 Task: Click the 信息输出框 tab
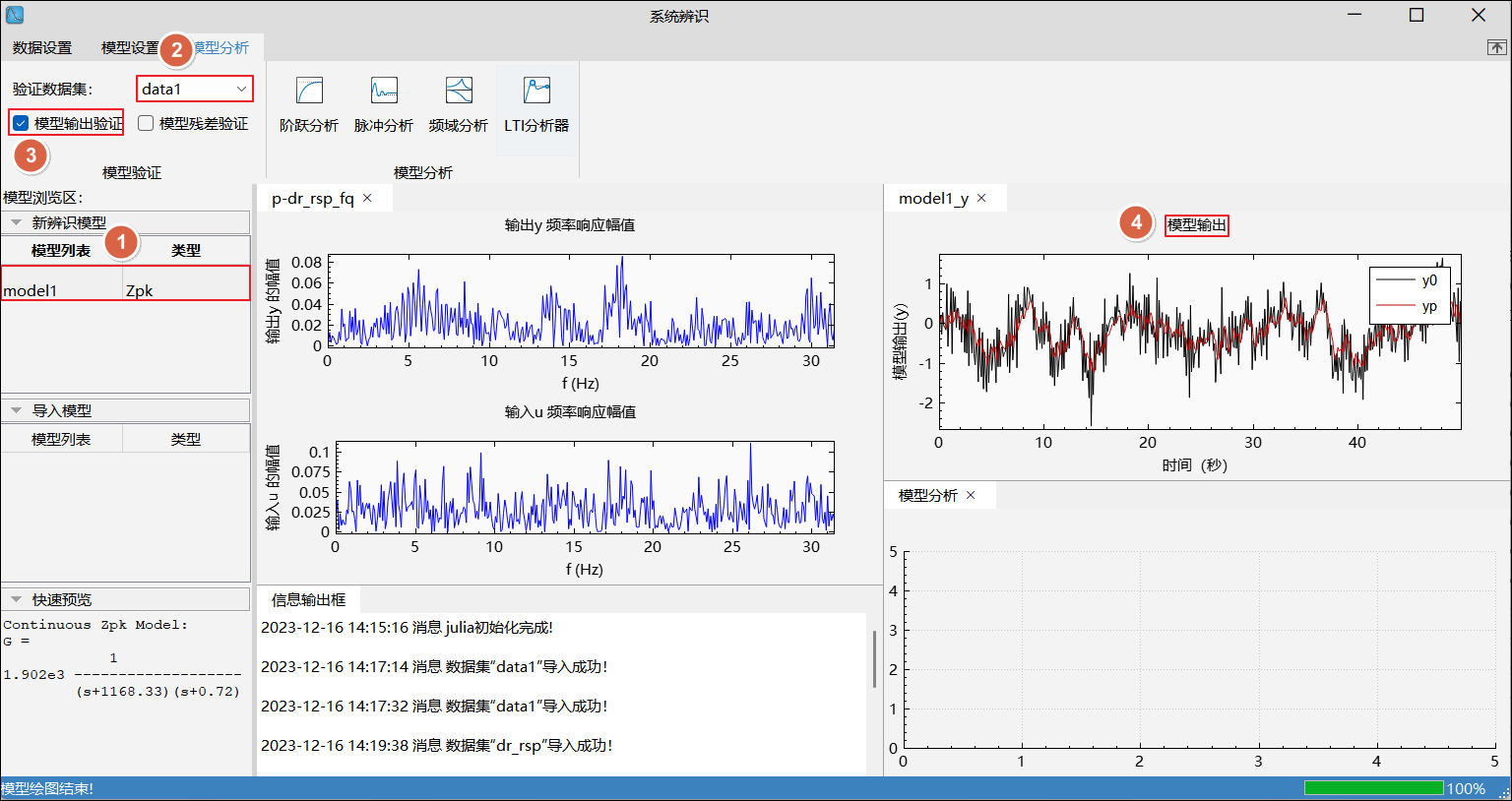(x=308, y=599)
